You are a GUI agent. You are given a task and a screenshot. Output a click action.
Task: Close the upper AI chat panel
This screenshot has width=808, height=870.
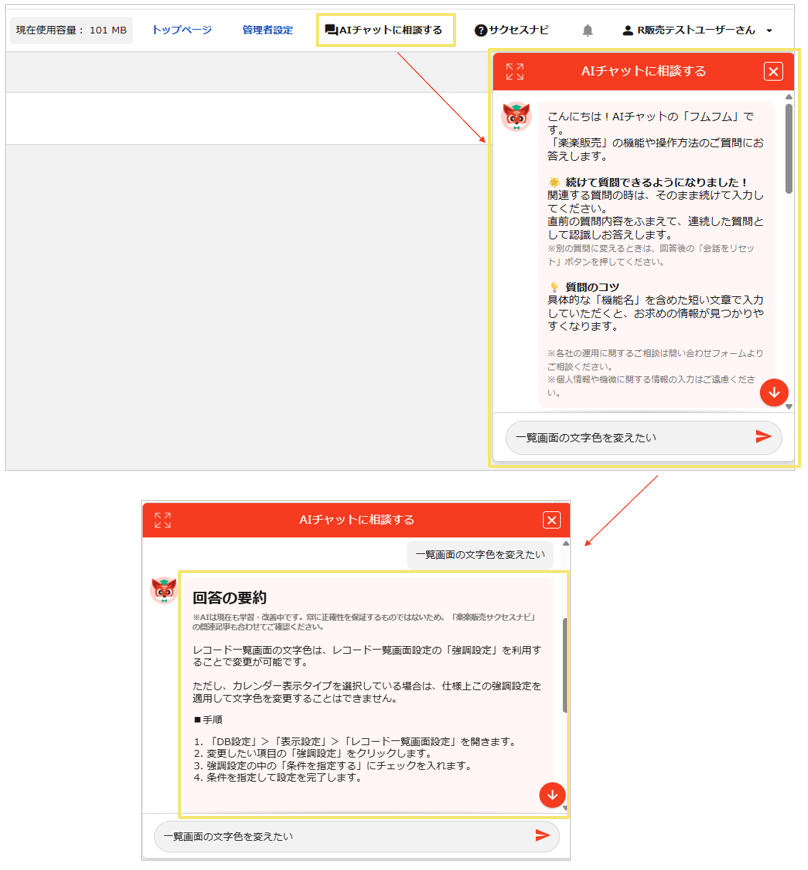pos(773,72)
